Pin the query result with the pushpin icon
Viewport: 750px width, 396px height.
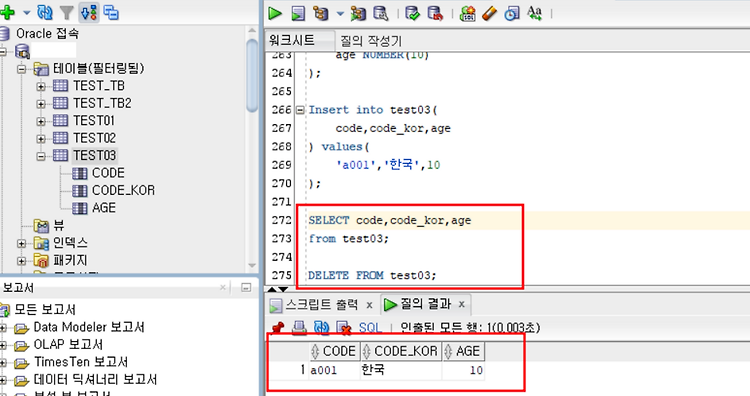click(x=277, y=328)
